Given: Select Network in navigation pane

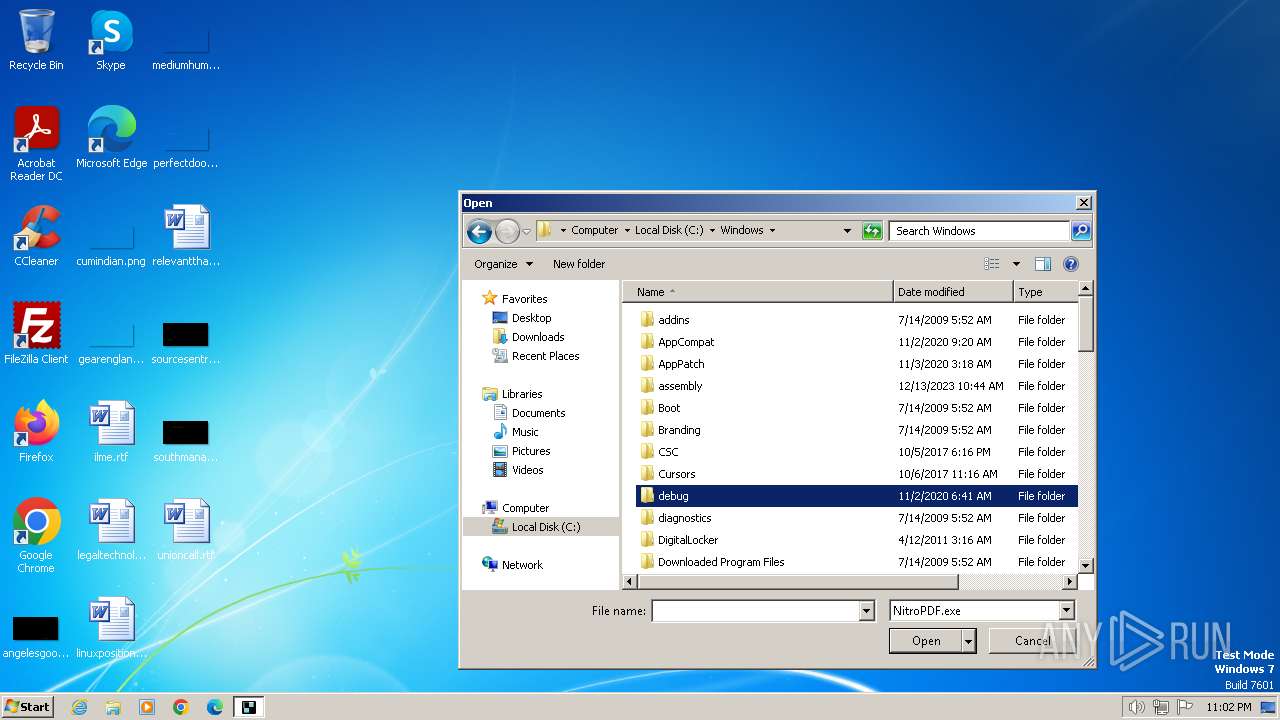Looking at the screenshot, I should click(x=522, y=565).
